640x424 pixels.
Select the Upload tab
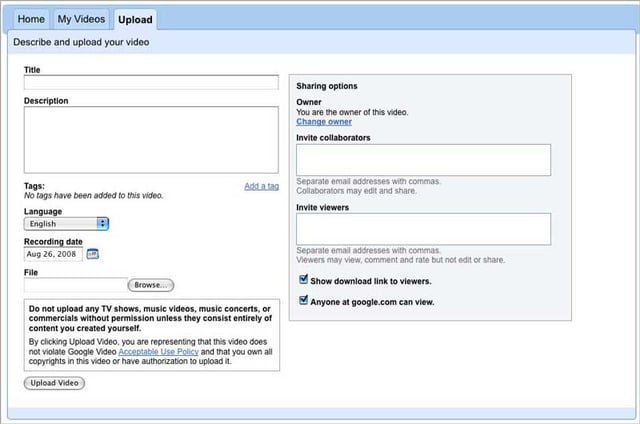click(134, 19)
